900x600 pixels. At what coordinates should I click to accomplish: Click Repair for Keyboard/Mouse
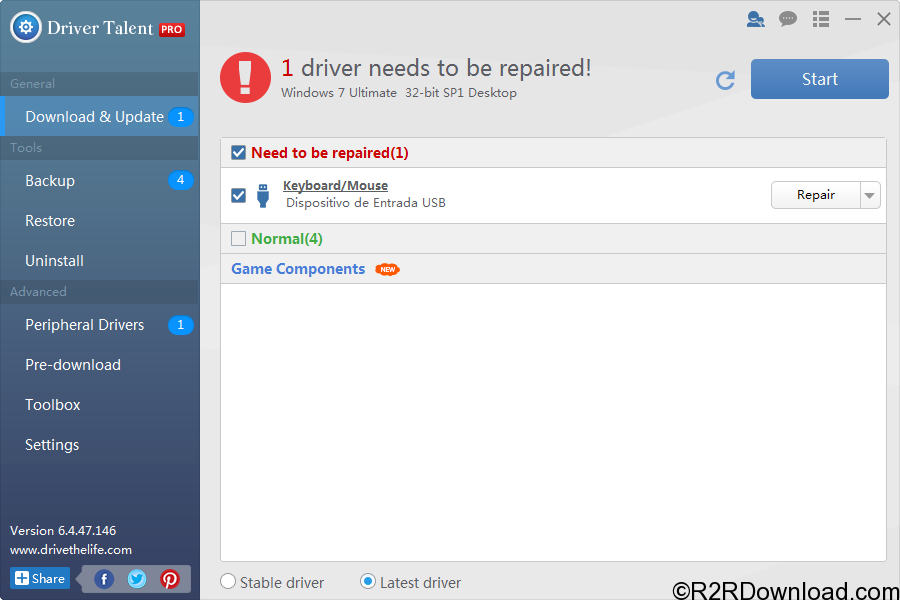(x=816, y=195)
